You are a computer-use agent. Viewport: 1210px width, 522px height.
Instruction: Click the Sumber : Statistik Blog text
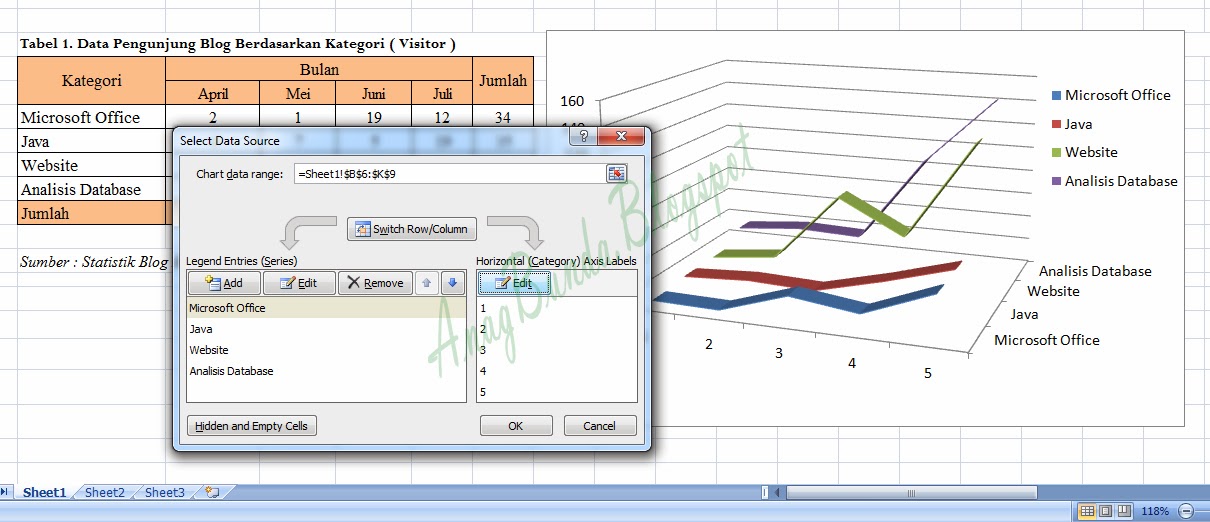tap(94, 262)
